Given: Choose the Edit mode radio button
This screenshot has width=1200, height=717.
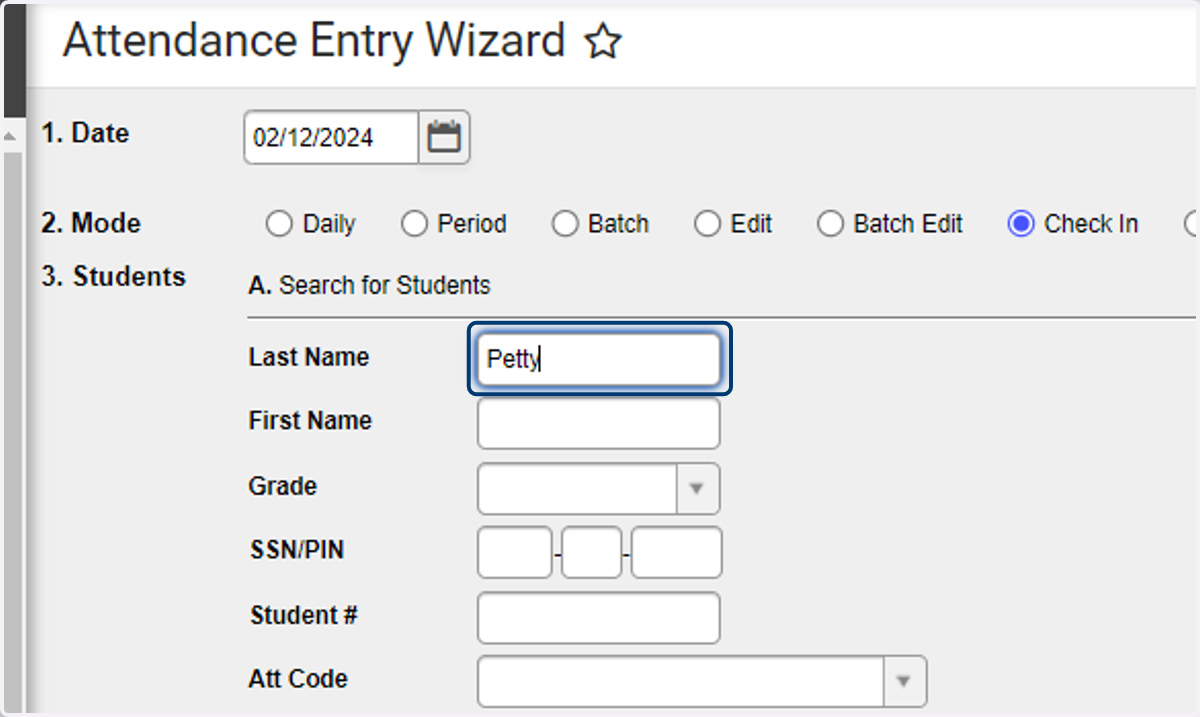Looking at the screenshot, I should (707, 224).
